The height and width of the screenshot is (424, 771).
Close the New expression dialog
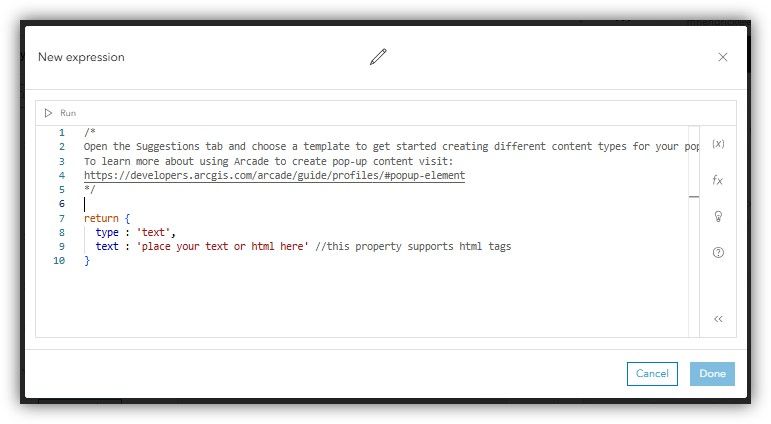722,57
